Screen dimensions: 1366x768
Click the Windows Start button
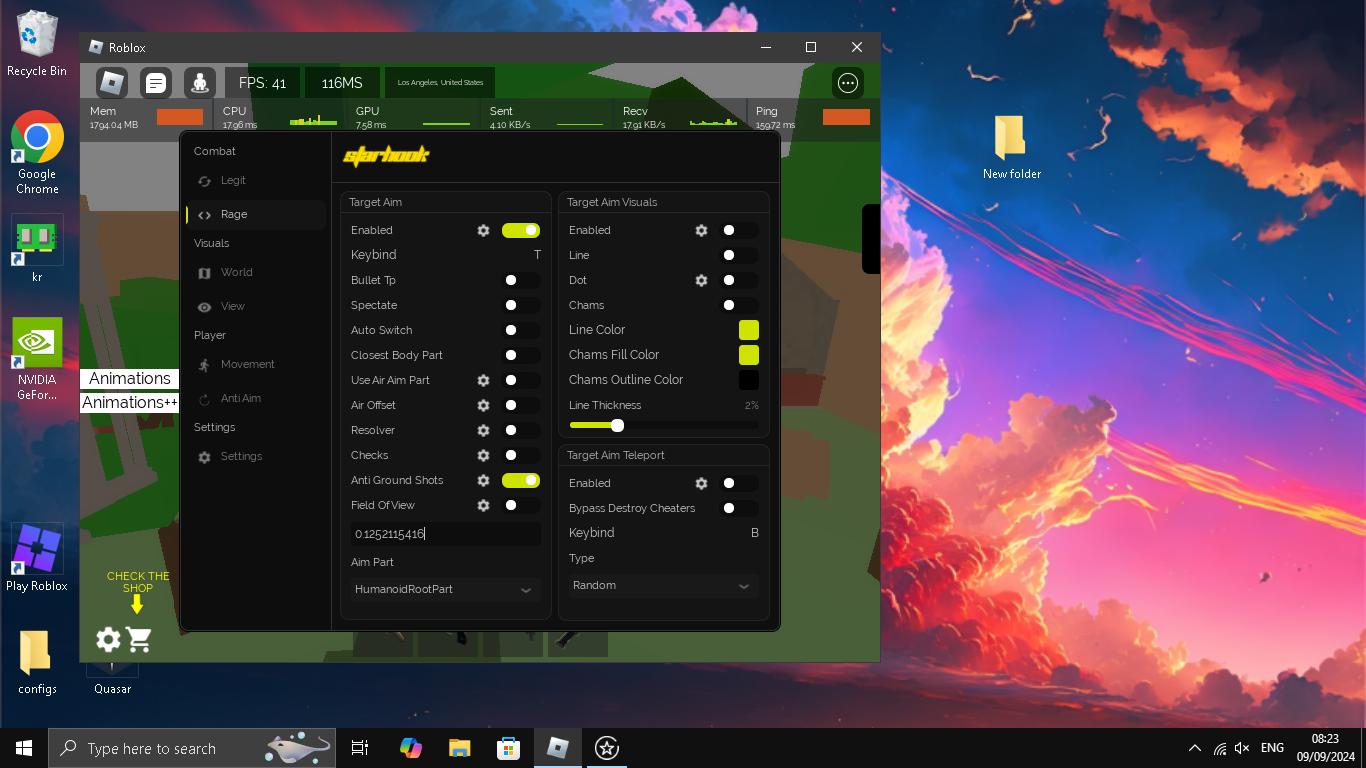pos(24,748)
